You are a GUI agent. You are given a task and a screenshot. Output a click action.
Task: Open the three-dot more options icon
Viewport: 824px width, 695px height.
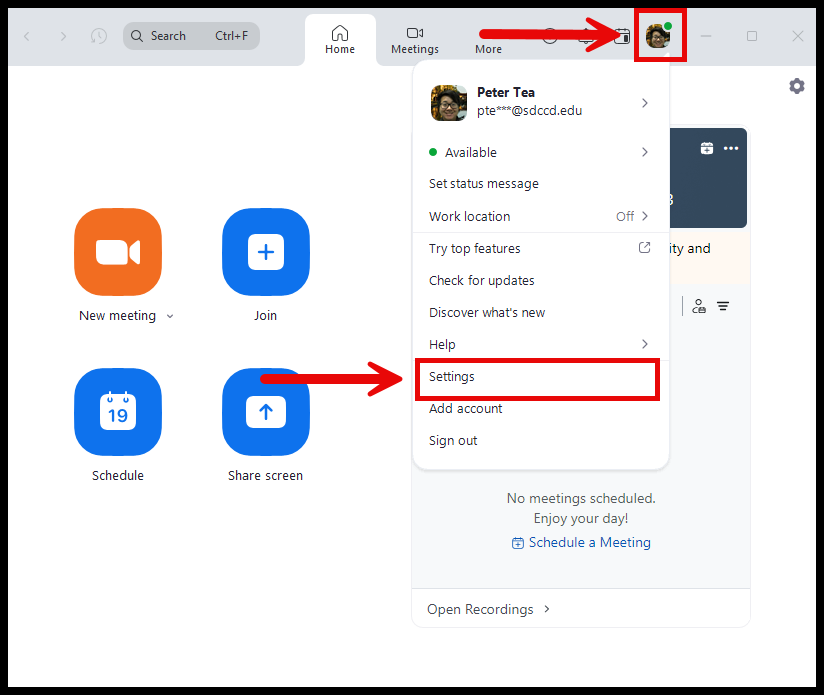pos(731,148)
